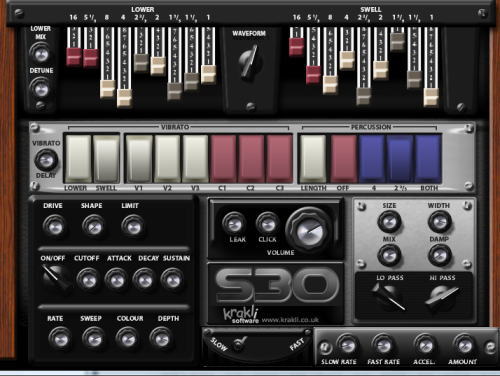Click the Limit knob
The image size is (500, 376).
(133, 226)
